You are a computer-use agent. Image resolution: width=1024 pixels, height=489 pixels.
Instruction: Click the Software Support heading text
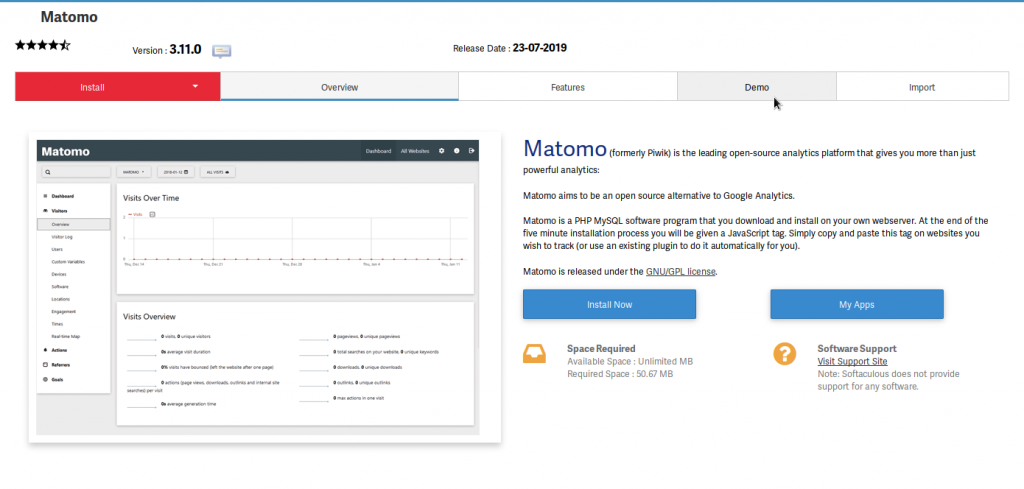(x=857, y=348)
